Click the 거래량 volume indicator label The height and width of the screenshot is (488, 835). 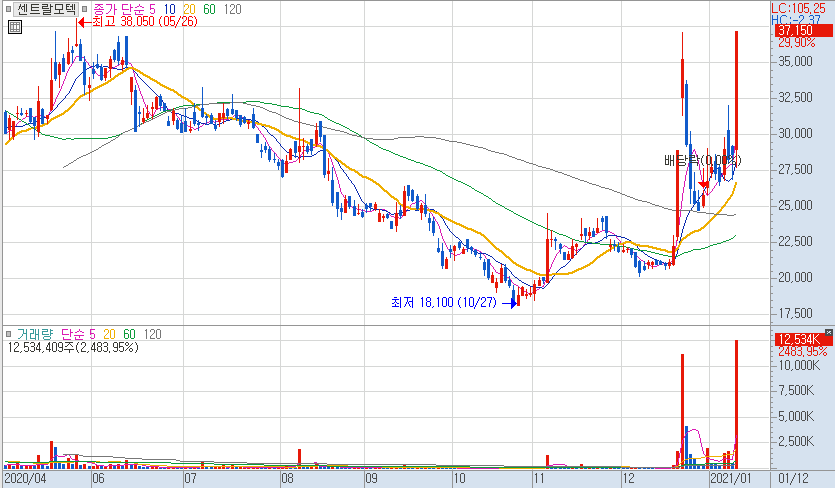coord(35,334)
